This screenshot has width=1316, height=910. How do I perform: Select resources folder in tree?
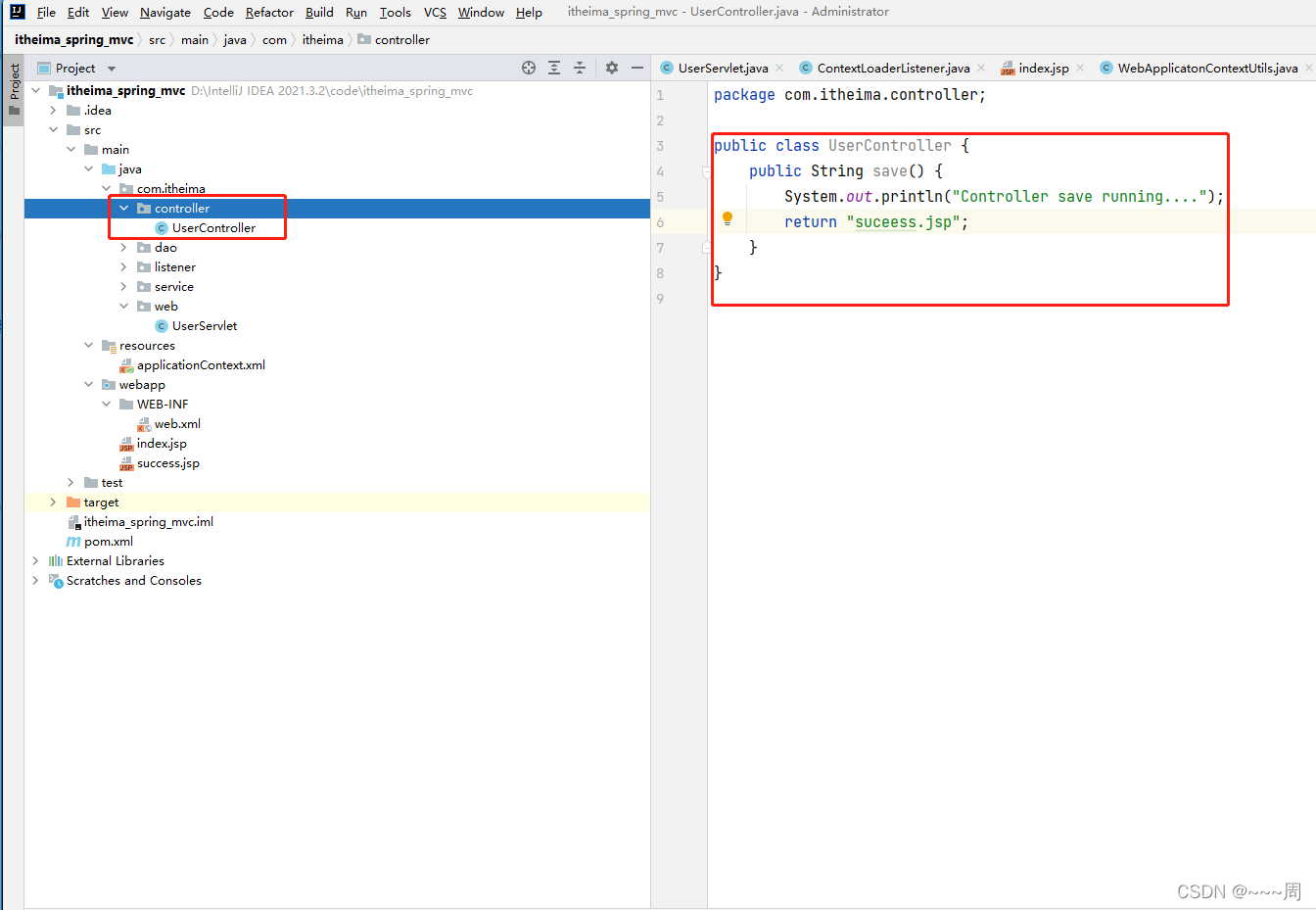pos(147,346)
